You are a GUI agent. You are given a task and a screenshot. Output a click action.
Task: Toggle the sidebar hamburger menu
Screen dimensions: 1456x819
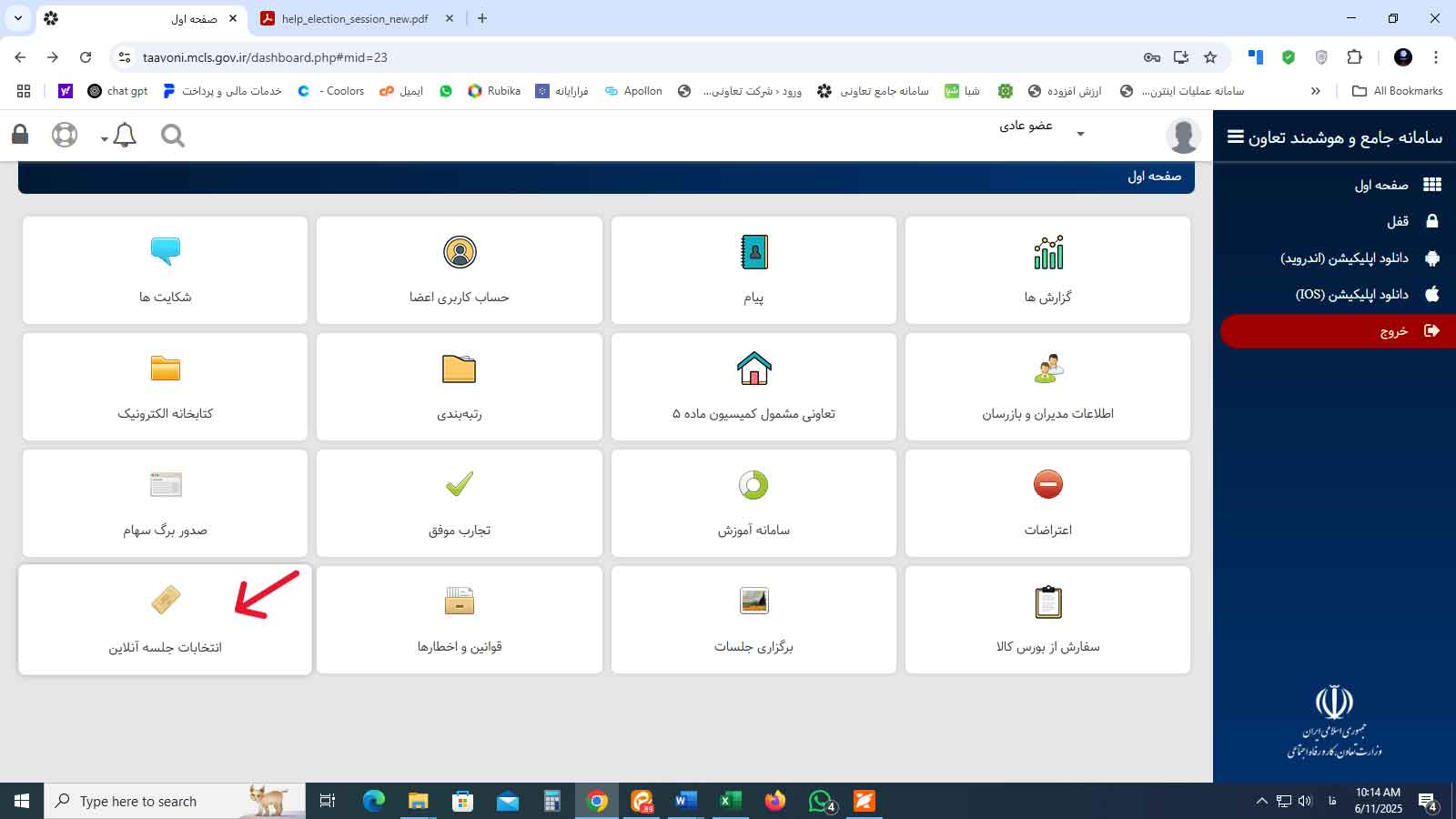coord(1235,137)
